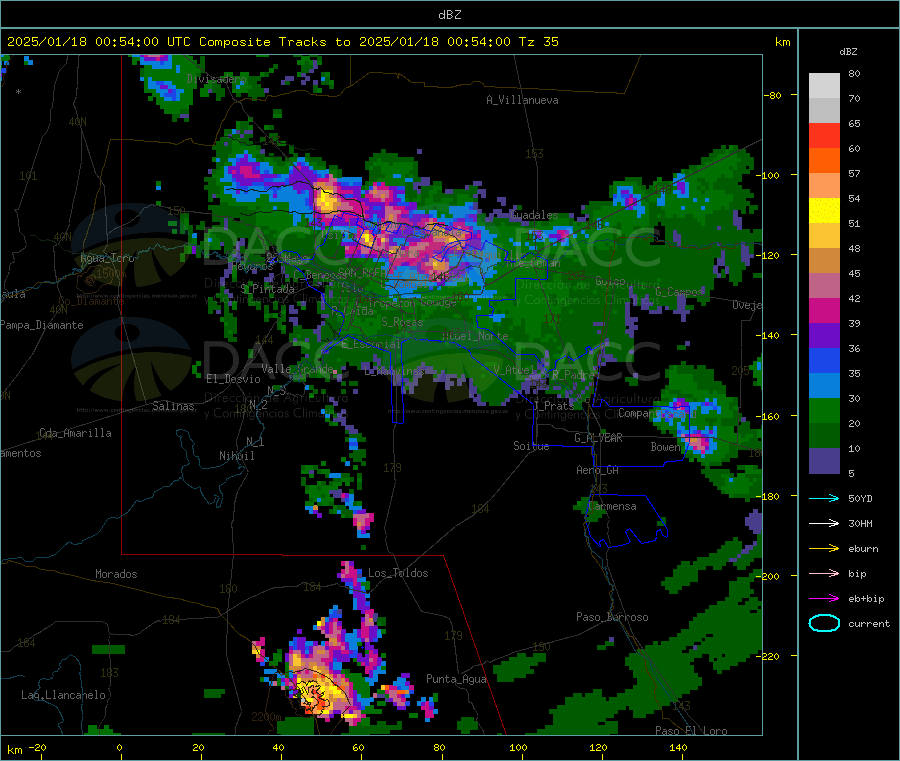
Task: Click the 'G_ALVEAR' map label
Action: pos(598,438)
